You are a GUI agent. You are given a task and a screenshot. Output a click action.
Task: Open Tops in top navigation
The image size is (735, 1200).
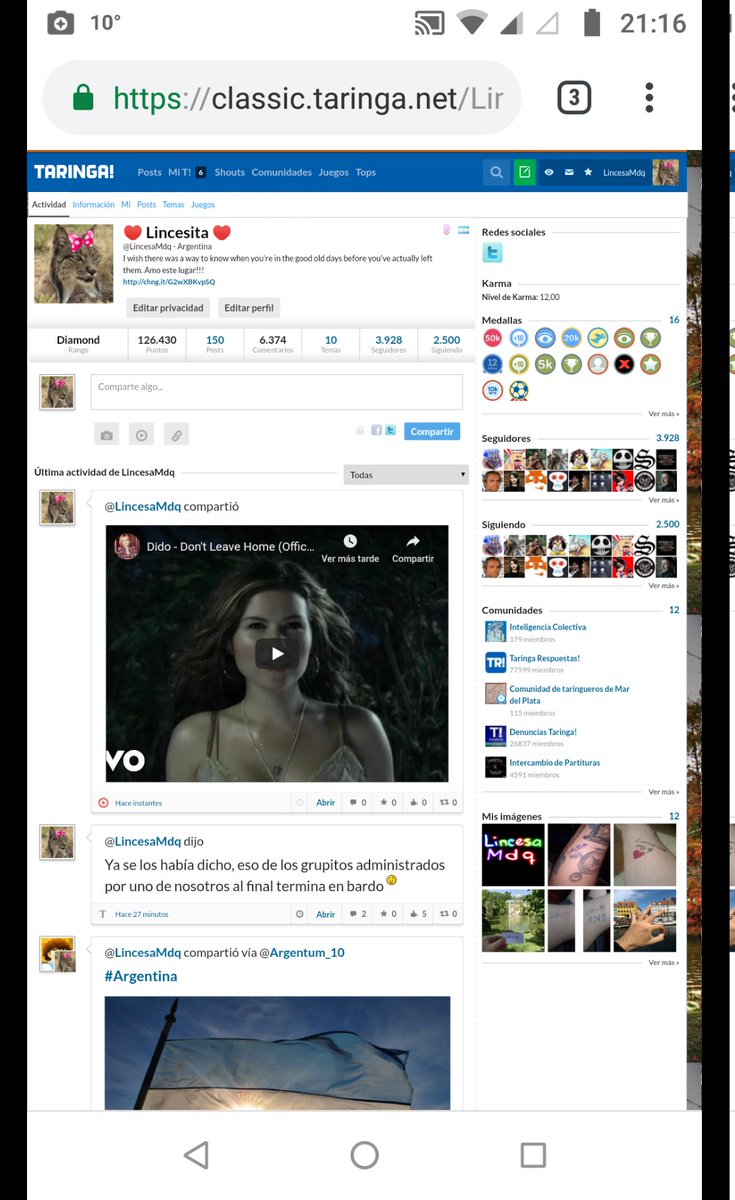tap(366, 172)
